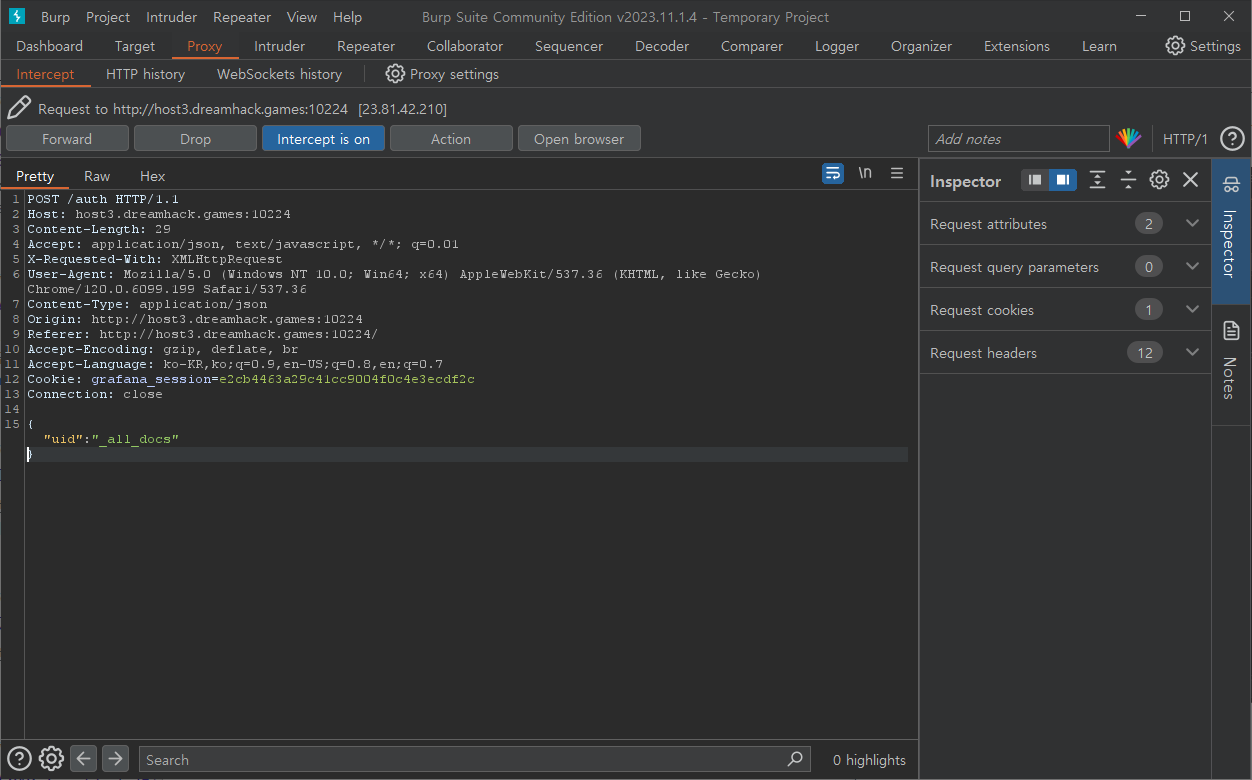Screen dimensions: 1252x780
Task: Switch Inspector to side-by-side layout
Action: click(1062, 180)
